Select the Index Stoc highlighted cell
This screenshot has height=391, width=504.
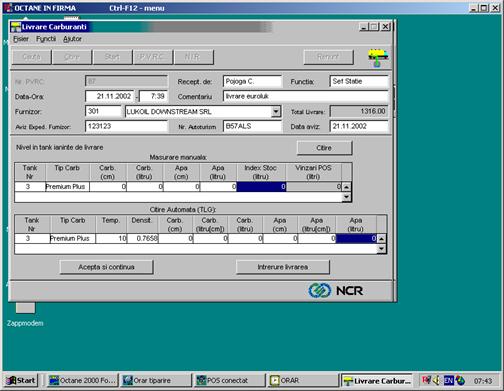click(x=261, y=187)
